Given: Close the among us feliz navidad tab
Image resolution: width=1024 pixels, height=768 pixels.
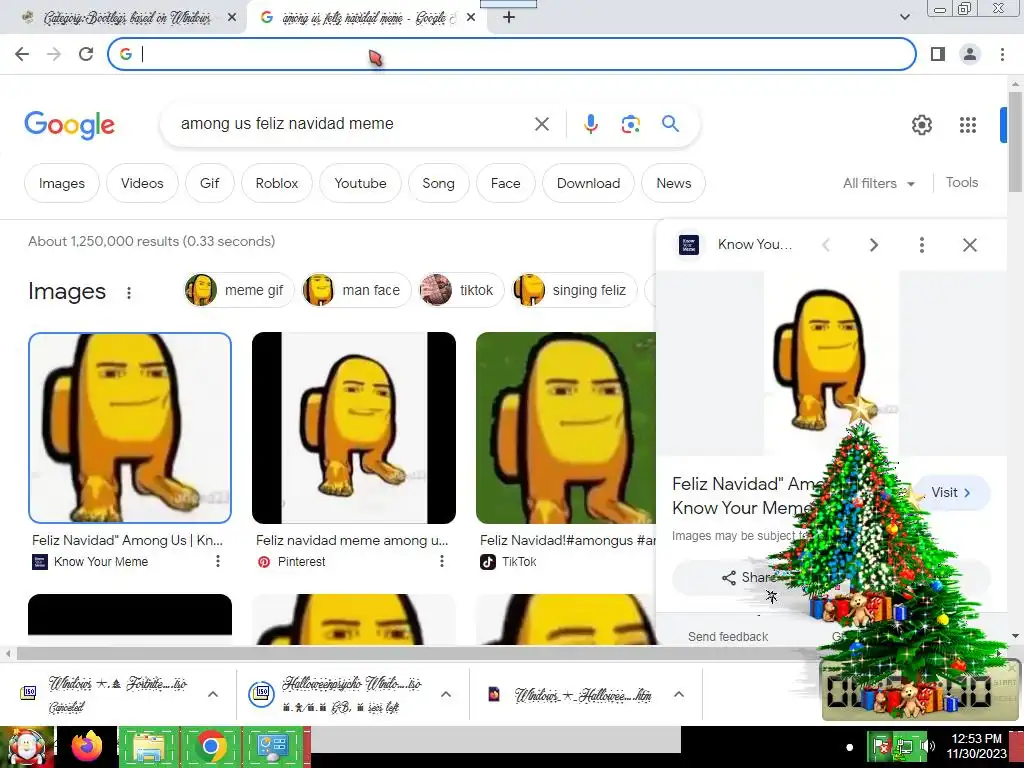Looking at the screenshot, I should pyautogui.click(x=471, y=18).
